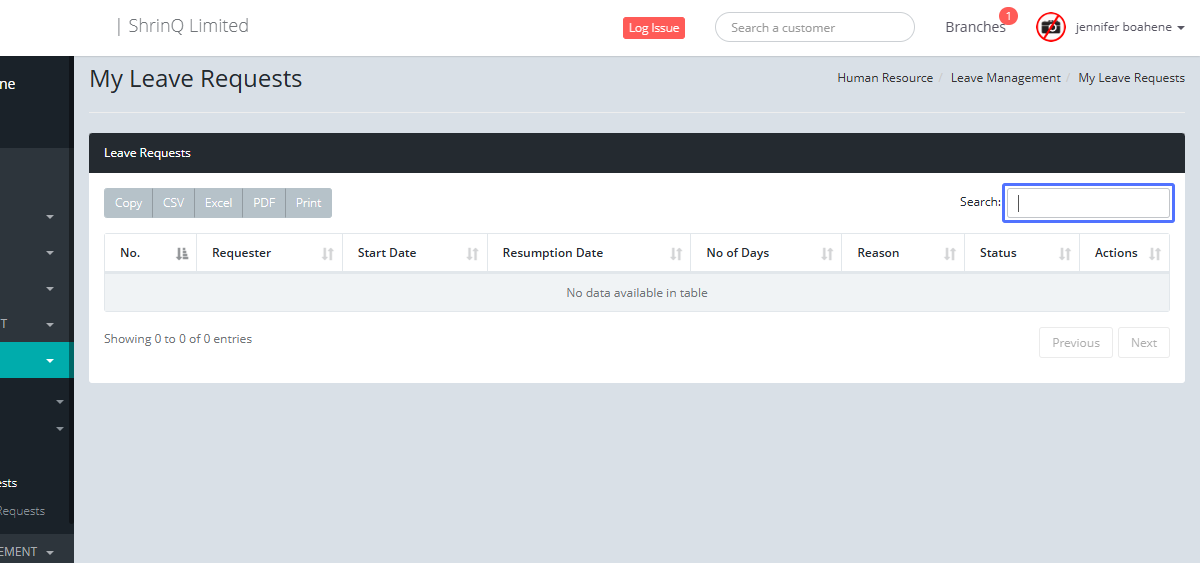Sort by Status column arrows
1200x563 pixels.
(1065, 254)
